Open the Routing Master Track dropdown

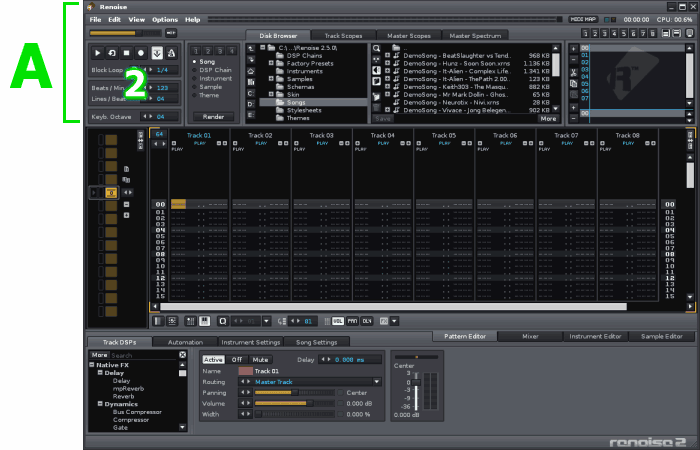pyautogui.click(x=377, y=382)
